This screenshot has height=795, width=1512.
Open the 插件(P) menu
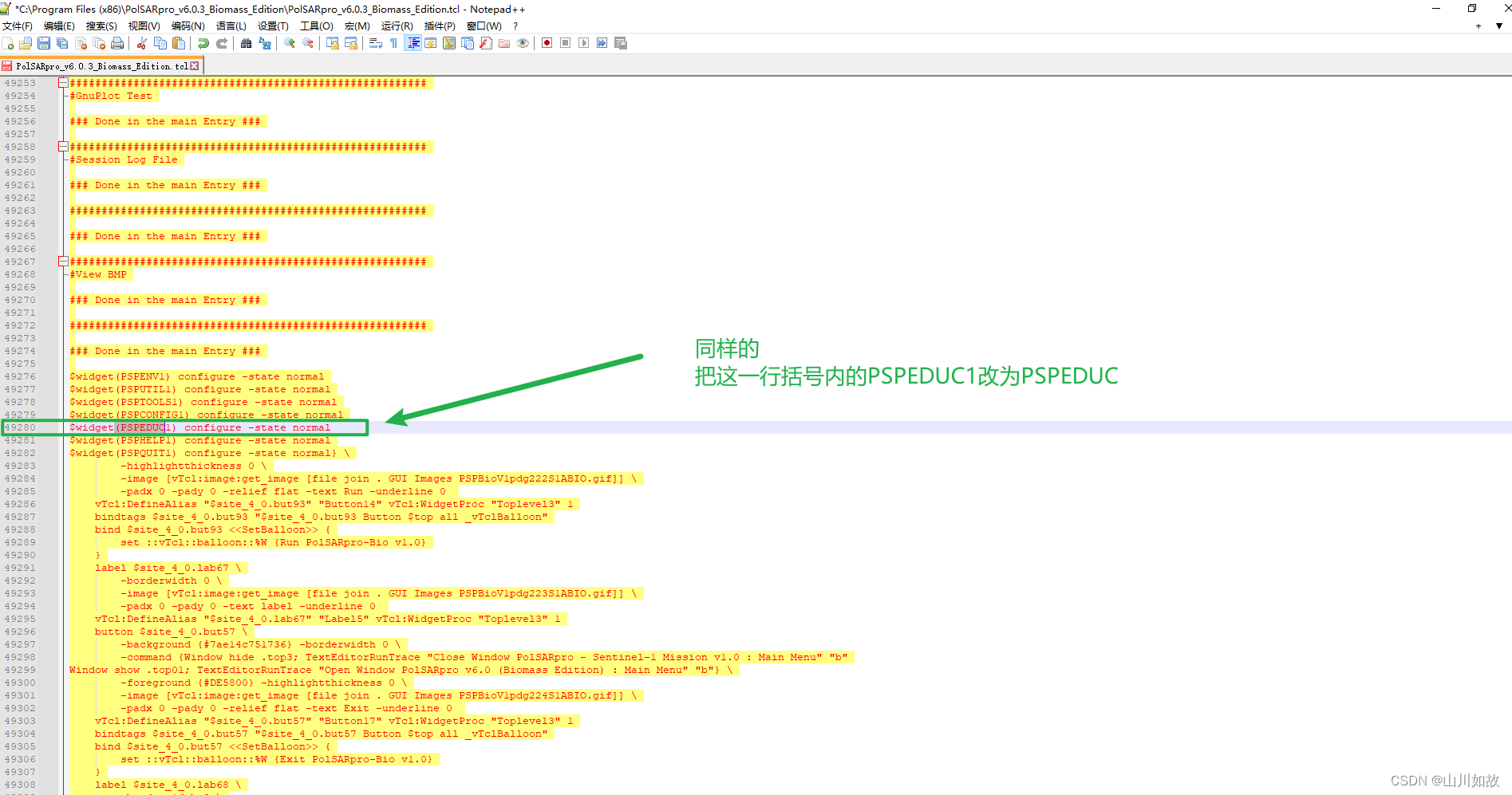point(440,26)
